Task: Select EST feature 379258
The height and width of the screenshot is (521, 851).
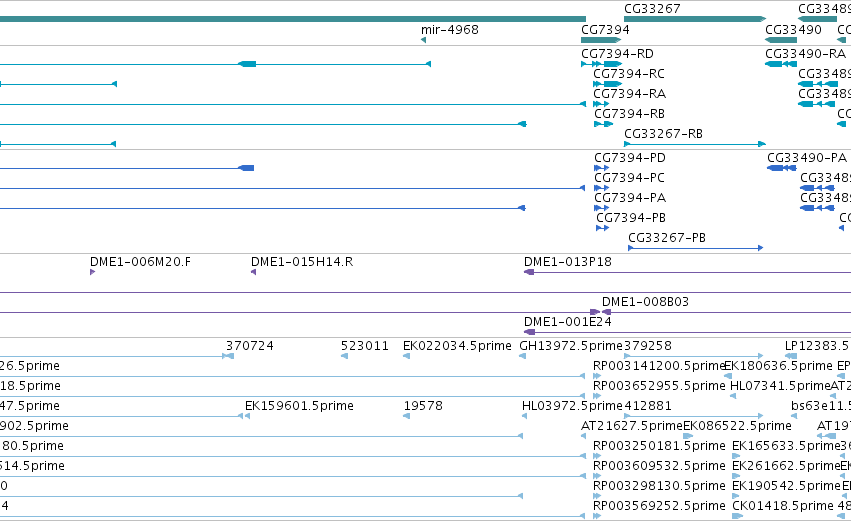Action: [648, 346]
